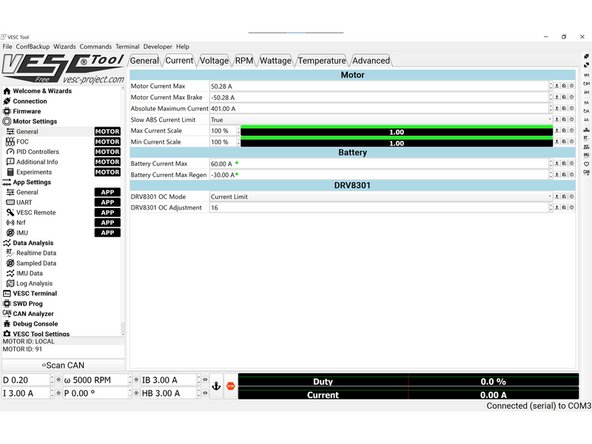Image resolution: width=592 pixels, height=444 pixels.
Task: Open the Commands menu
Action: pos(96,46)
